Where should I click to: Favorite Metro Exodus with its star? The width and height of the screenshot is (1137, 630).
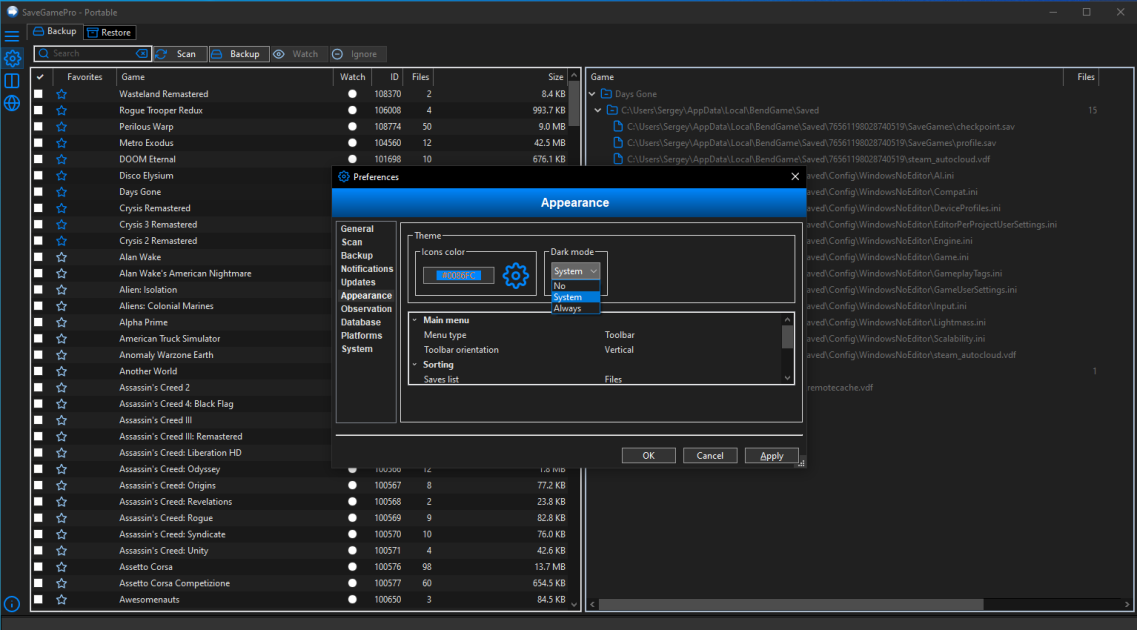tap(62, 143)
